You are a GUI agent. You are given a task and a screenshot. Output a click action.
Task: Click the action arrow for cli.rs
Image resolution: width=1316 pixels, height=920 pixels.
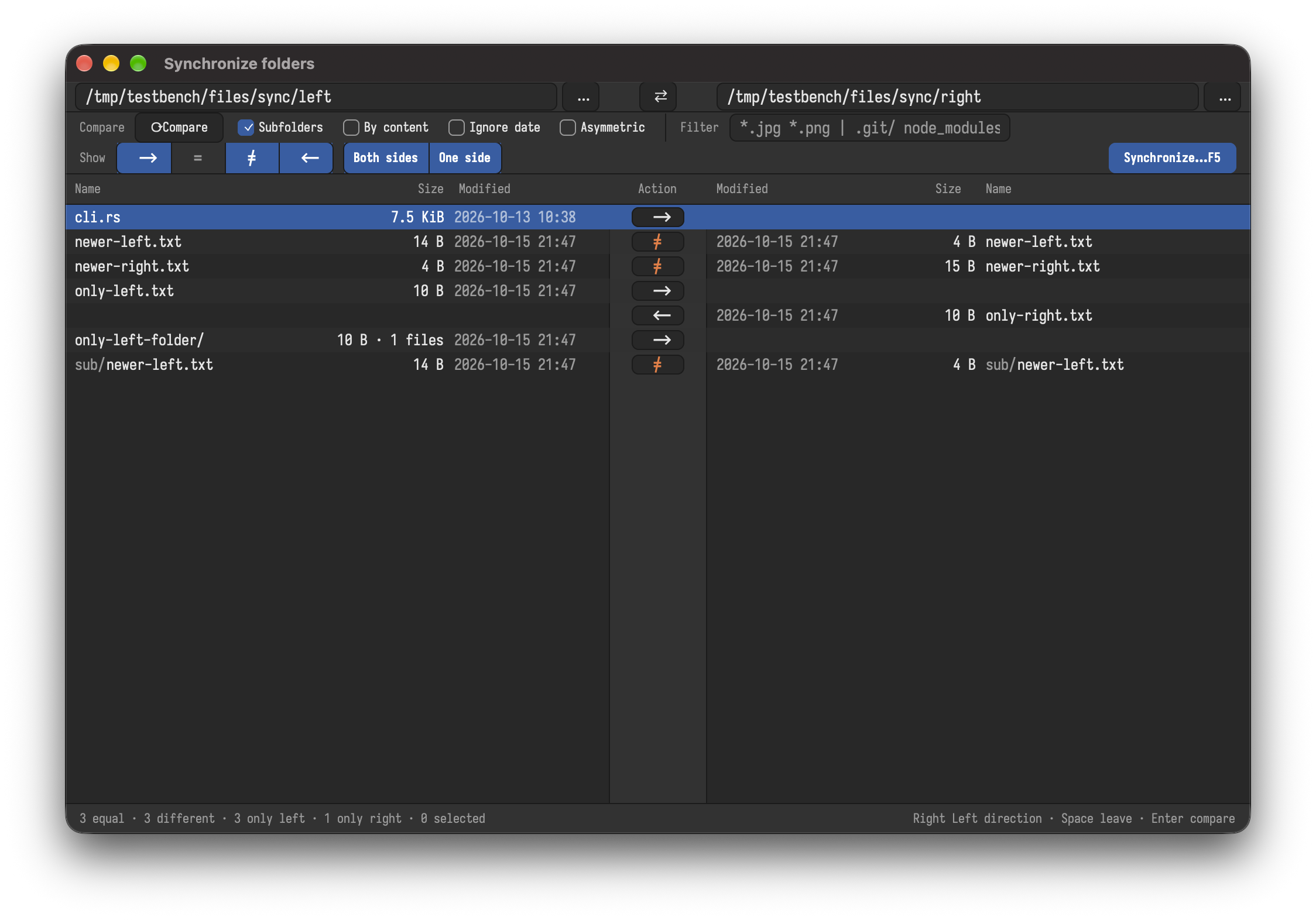658,217
